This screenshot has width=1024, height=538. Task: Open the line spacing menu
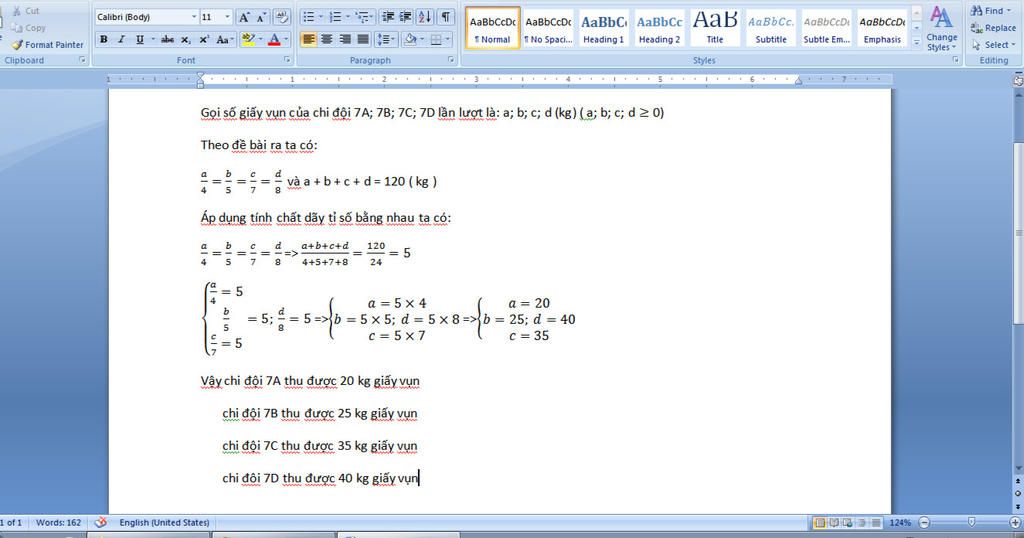coord(386,40)
